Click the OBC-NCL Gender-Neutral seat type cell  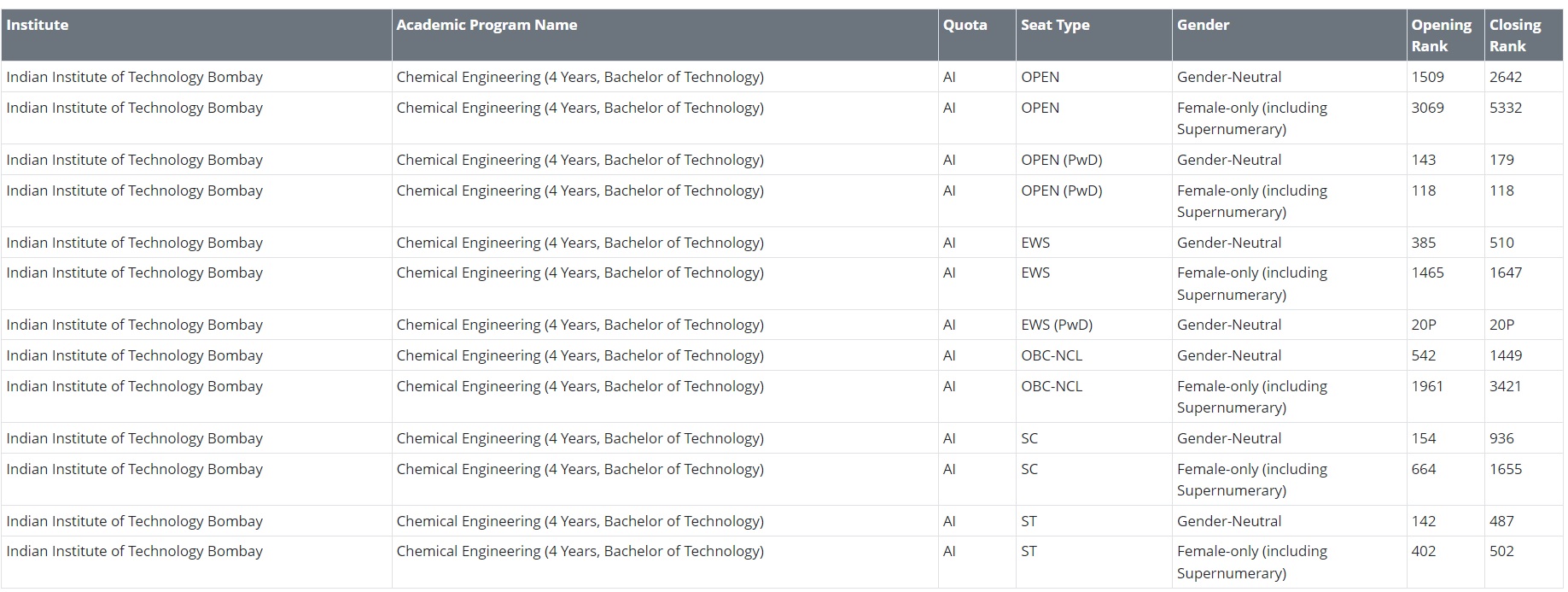coord(1052,355)
